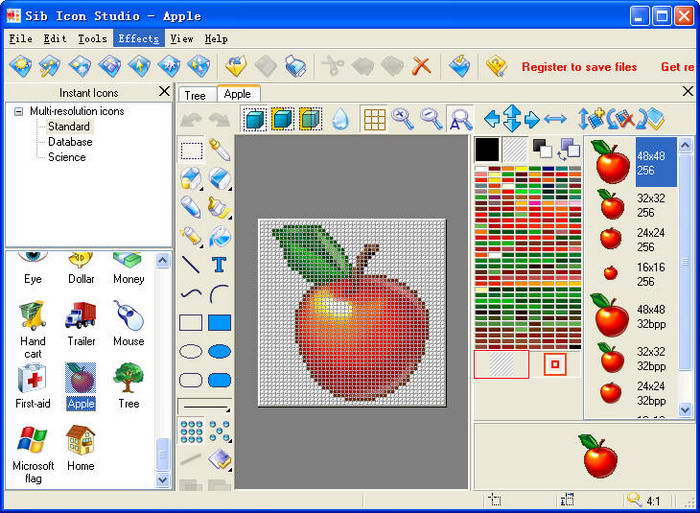Click the zoom in magnifier icon
This screenshot has height=513, width=700.
402,119
